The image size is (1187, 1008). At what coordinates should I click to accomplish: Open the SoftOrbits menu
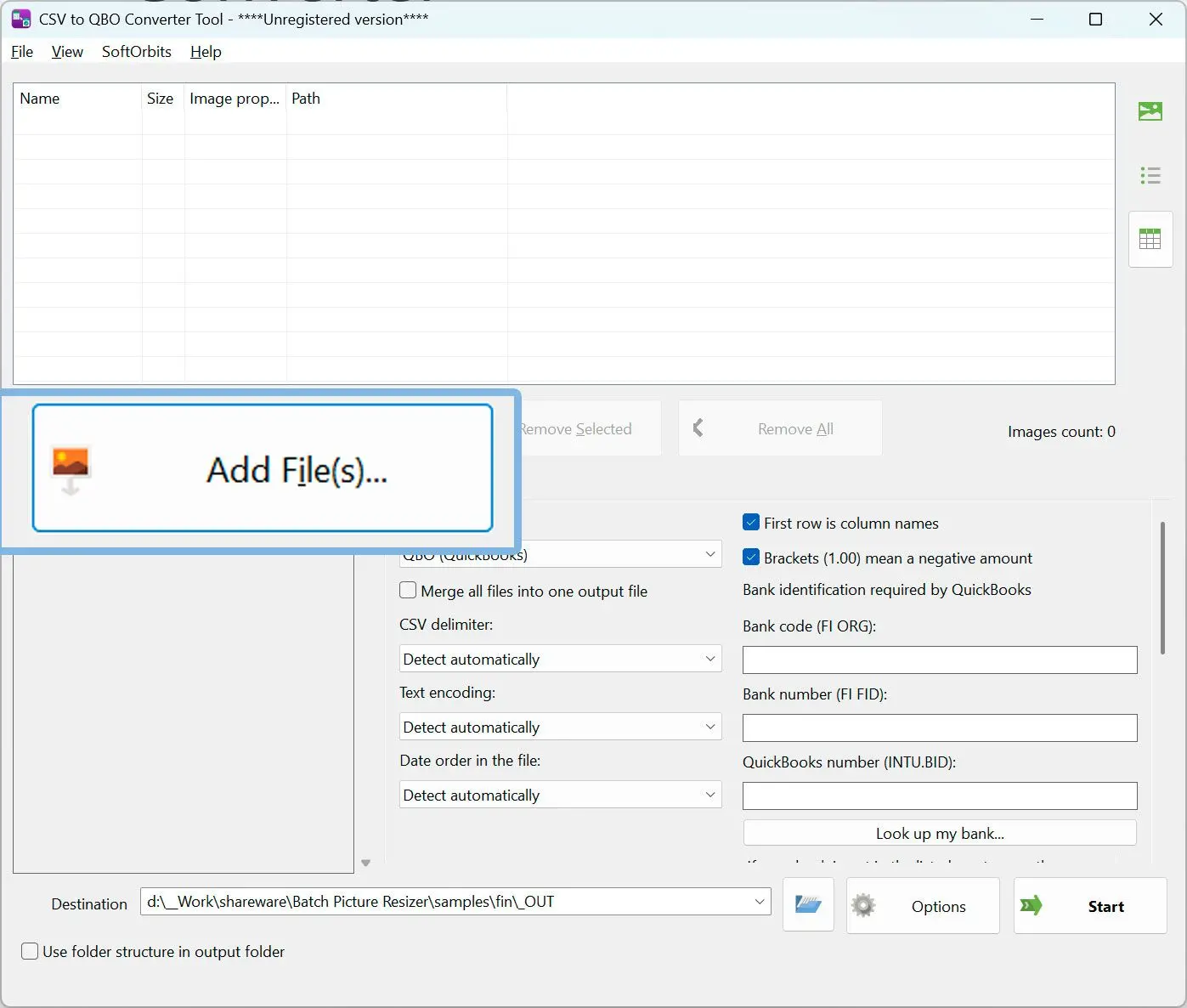pos(137,52)
